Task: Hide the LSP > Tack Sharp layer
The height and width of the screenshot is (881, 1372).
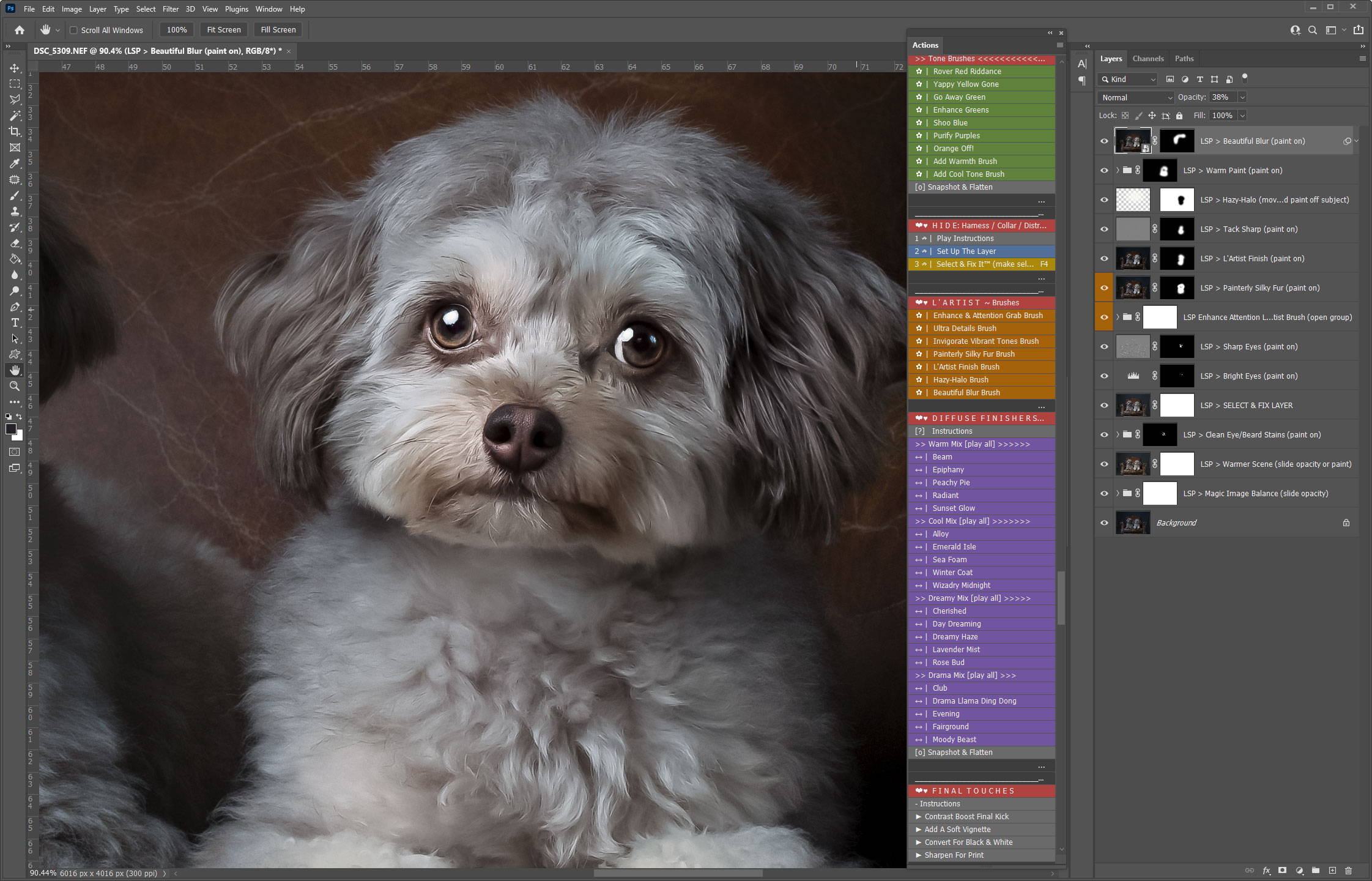Action: [1104, 229]
